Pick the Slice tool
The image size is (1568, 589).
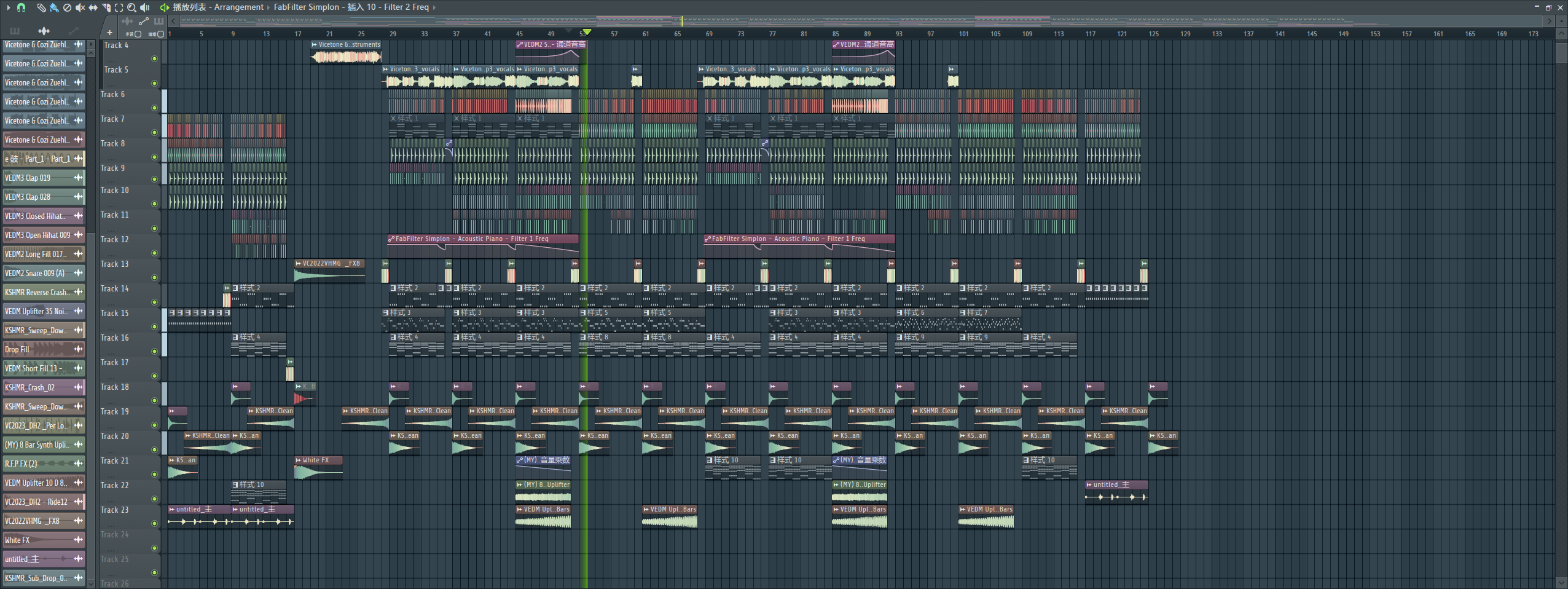coord(106,7)
